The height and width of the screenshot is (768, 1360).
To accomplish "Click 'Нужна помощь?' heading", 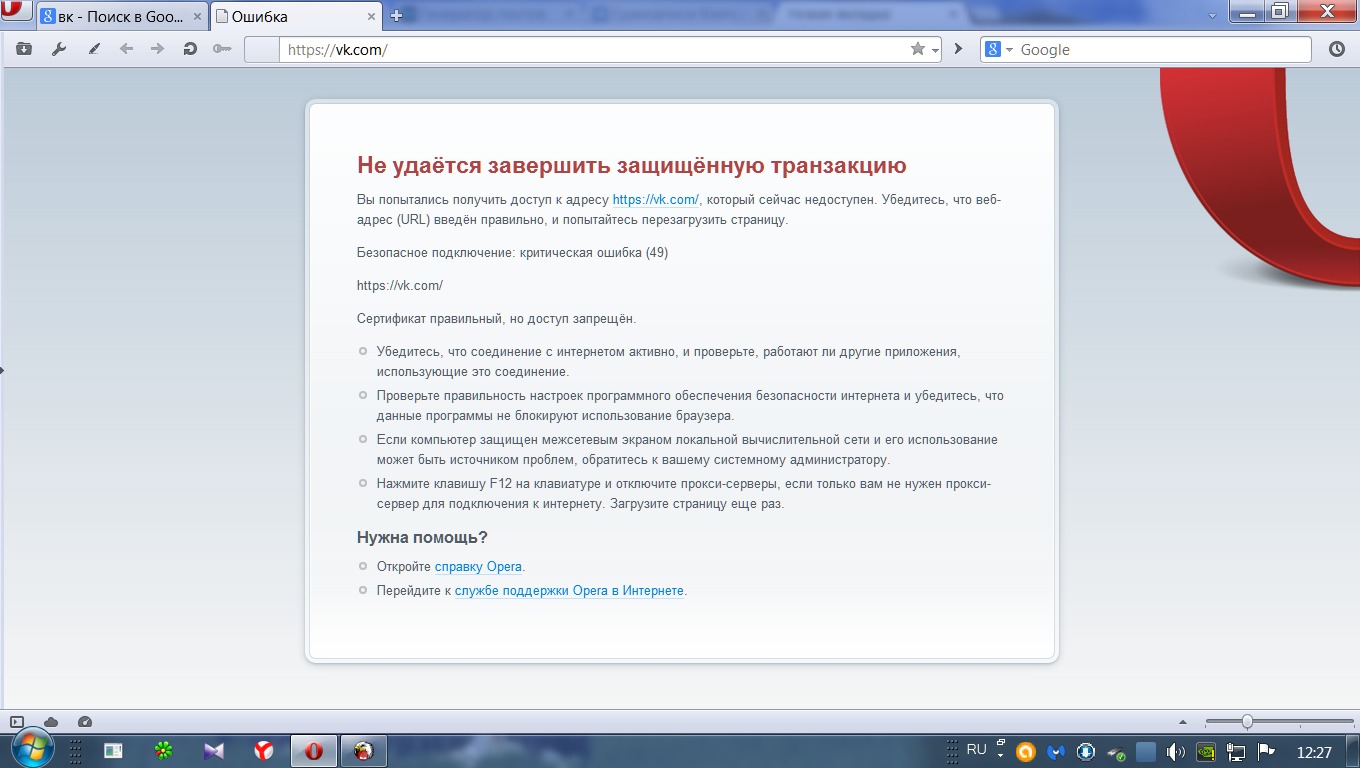I will click(x=422, y=538).
